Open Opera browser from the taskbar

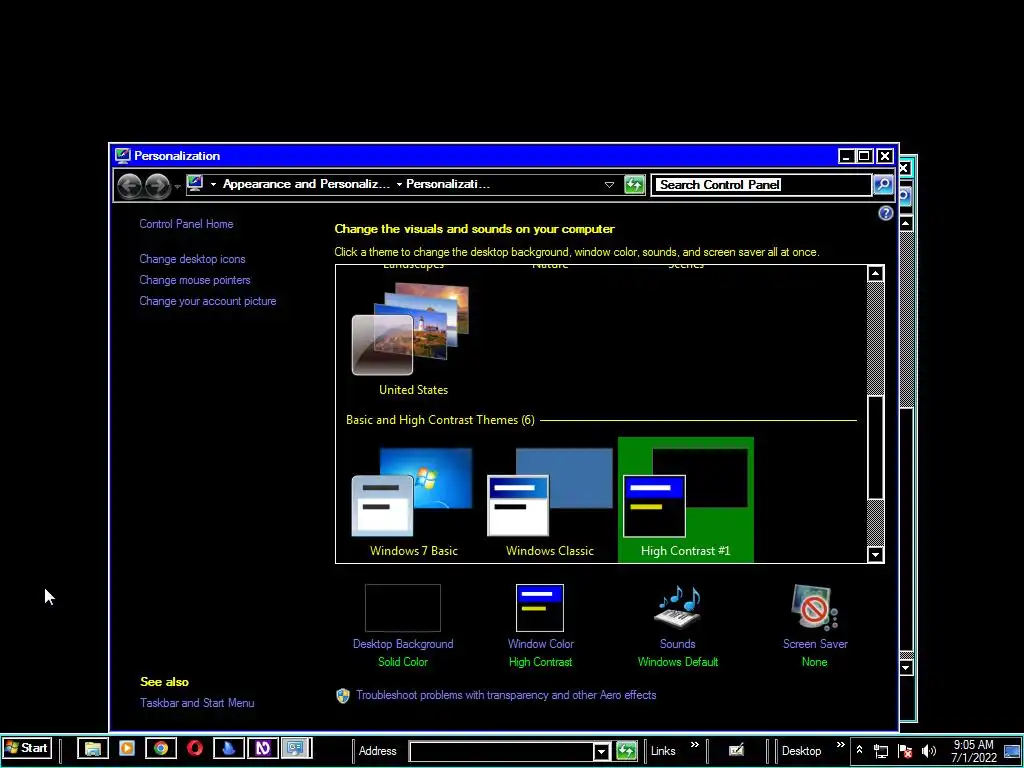[195, 748]
